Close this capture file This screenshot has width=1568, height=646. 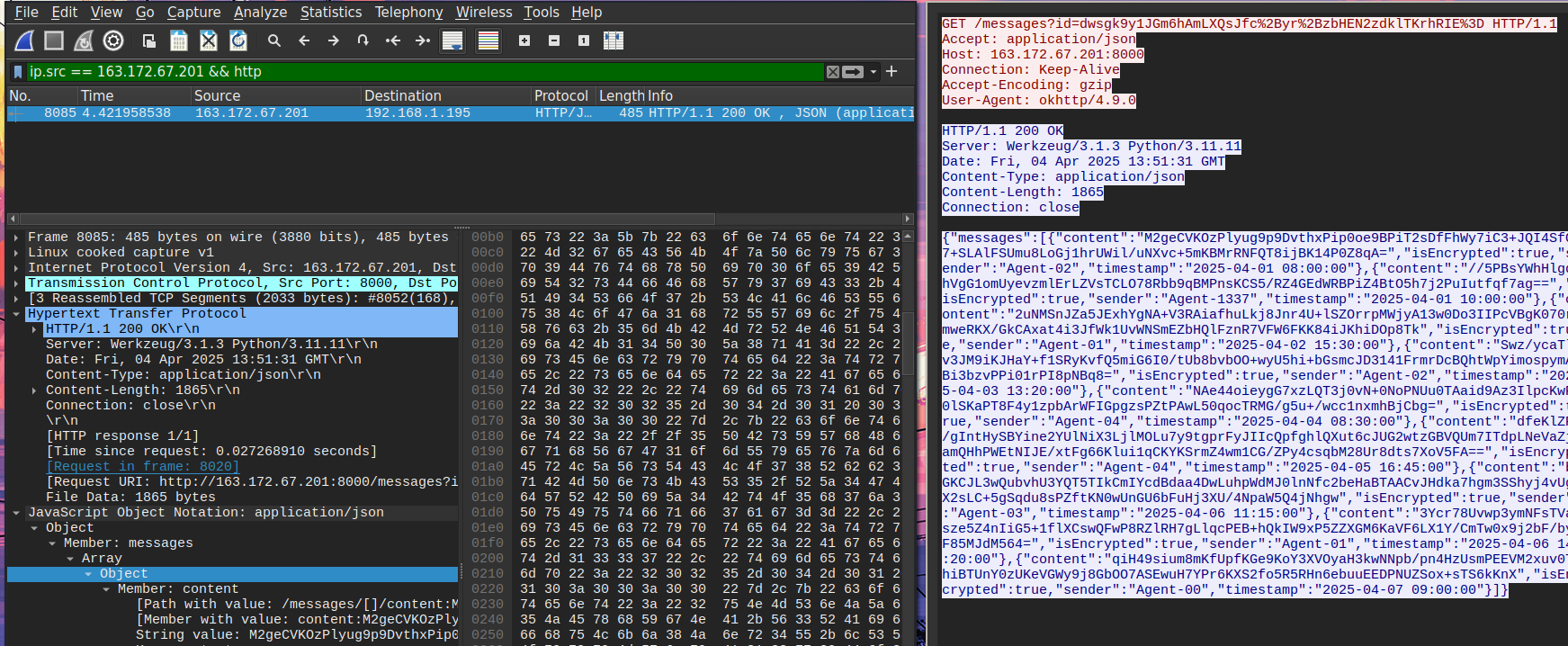[209, 40]
